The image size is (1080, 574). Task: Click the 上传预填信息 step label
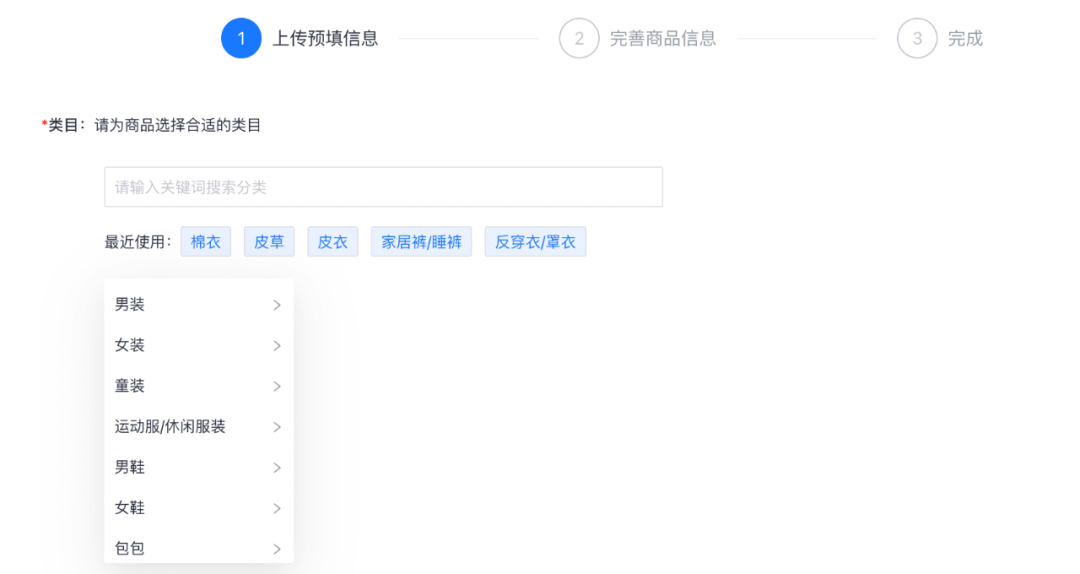pos(326,39)
